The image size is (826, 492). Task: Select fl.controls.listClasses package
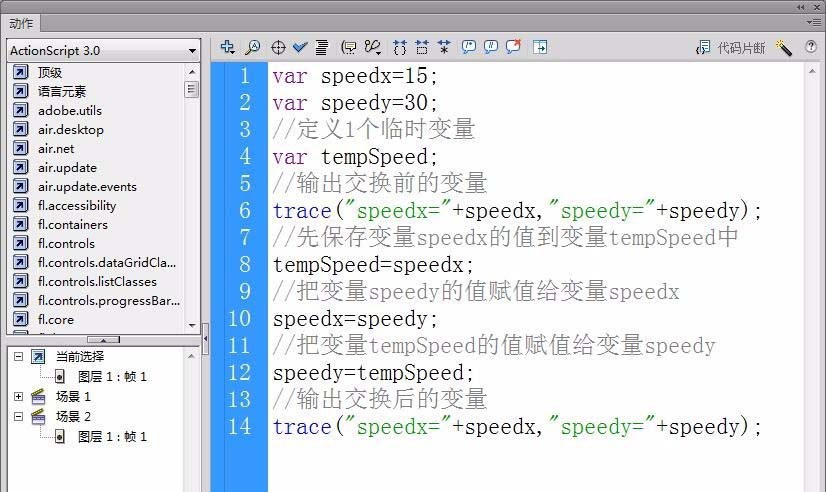click(x=97, y=281)
